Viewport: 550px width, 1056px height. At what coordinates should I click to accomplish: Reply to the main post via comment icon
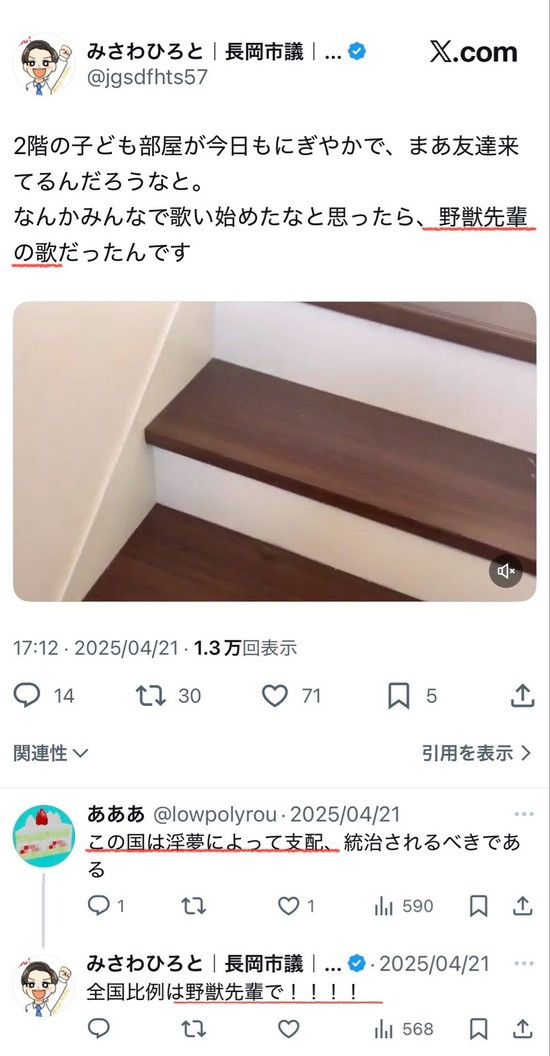(x=27, y=696)
